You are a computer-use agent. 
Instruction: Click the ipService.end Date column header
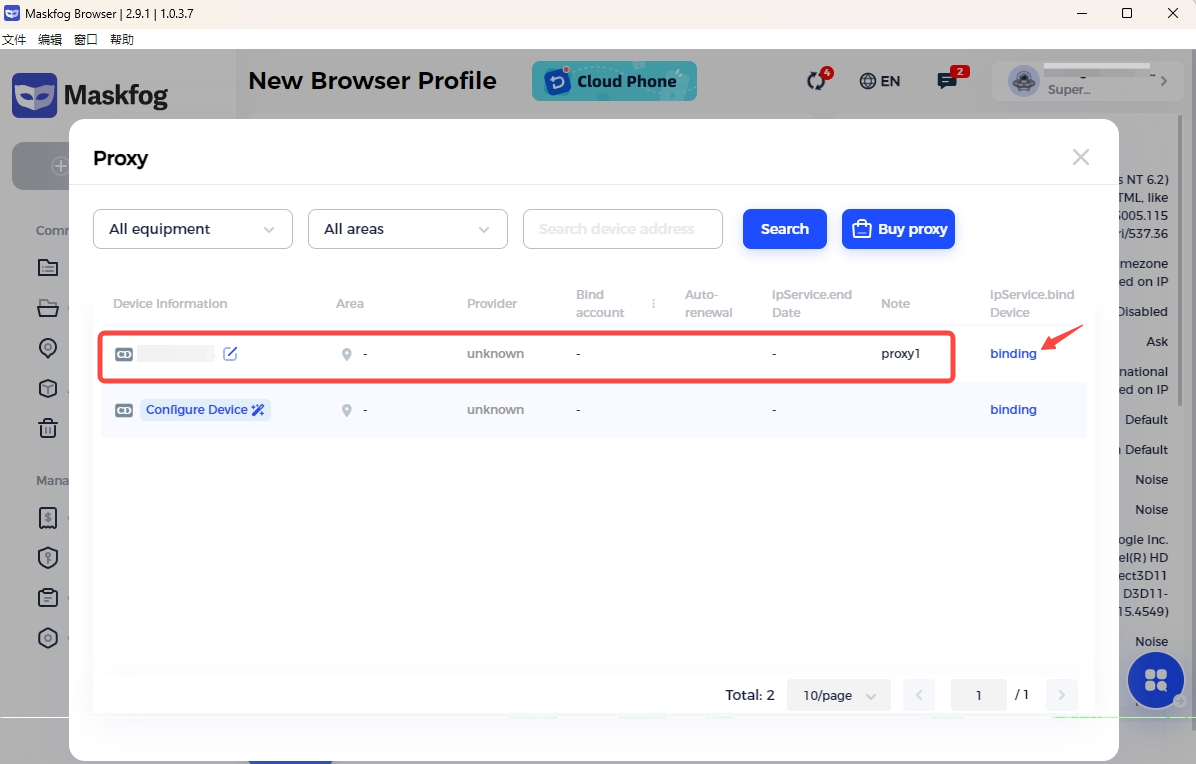tap(812, 303)
